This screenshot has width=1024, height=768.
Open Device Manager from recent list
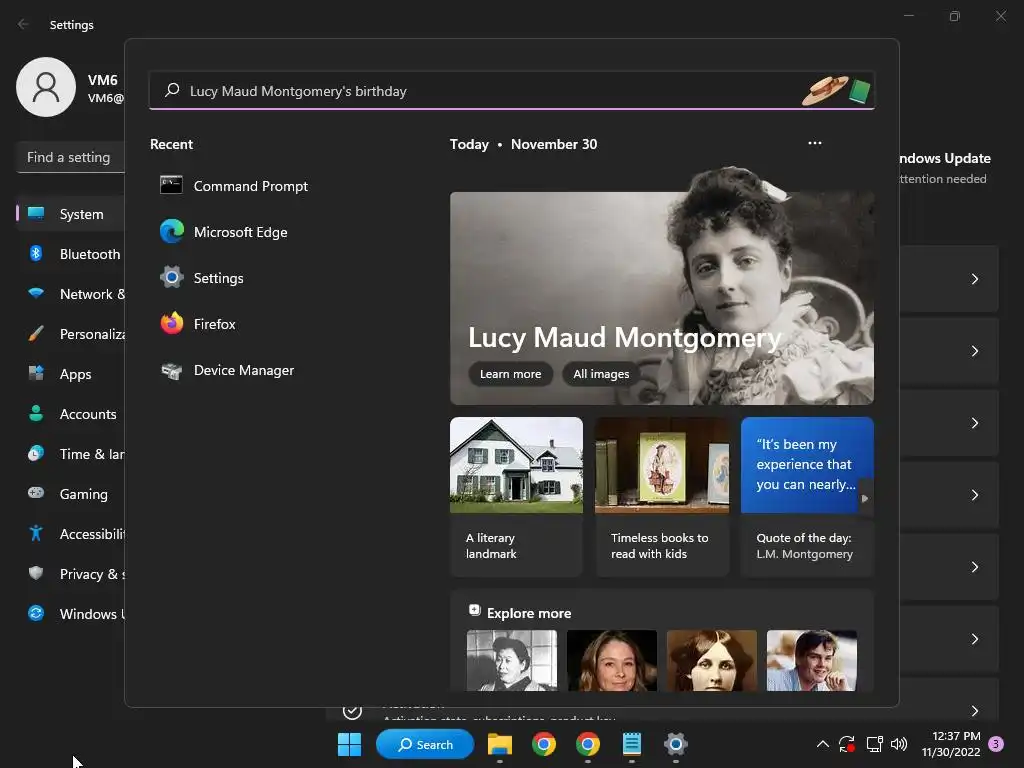point(228,370)
